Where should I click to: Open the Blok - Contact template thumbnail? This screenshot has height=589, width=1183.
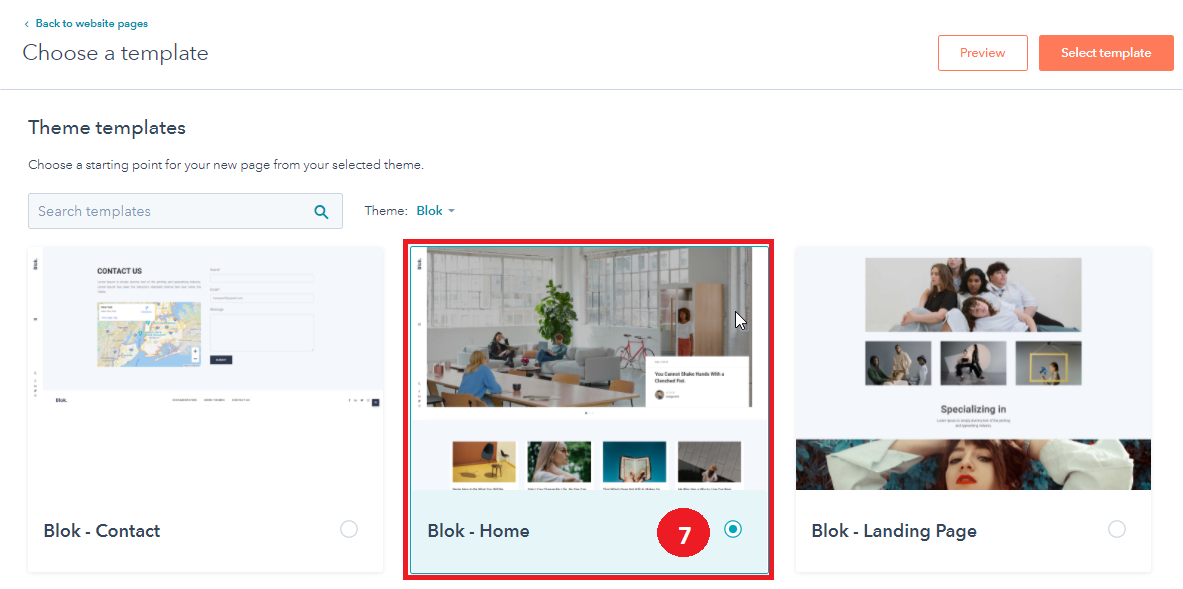tap(206, 368)
